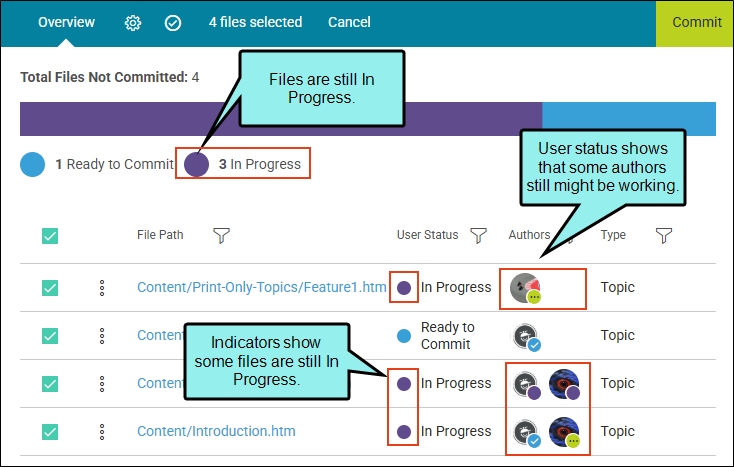734x467 pixels.
Task: Click Cancel in the top bar
Action: coord(349,22)
